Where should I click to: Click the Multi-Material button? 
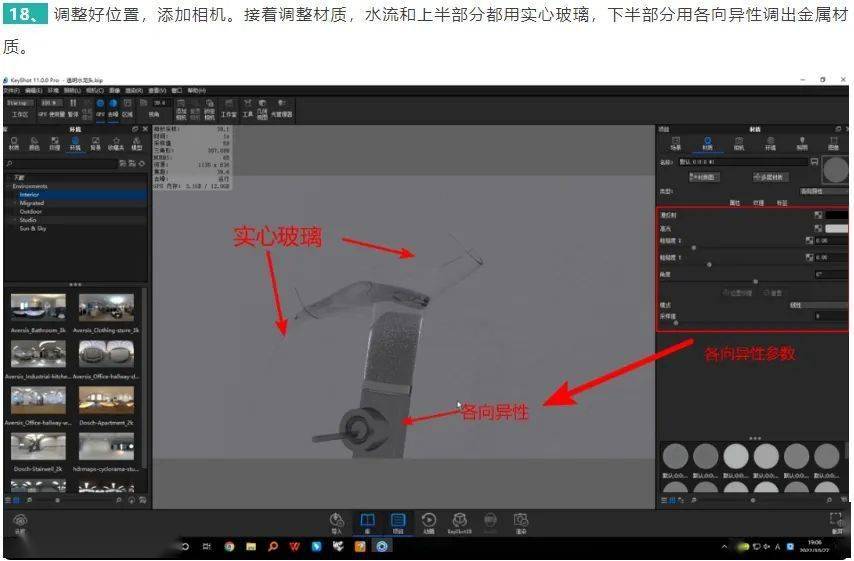click(x=771, y=177)
